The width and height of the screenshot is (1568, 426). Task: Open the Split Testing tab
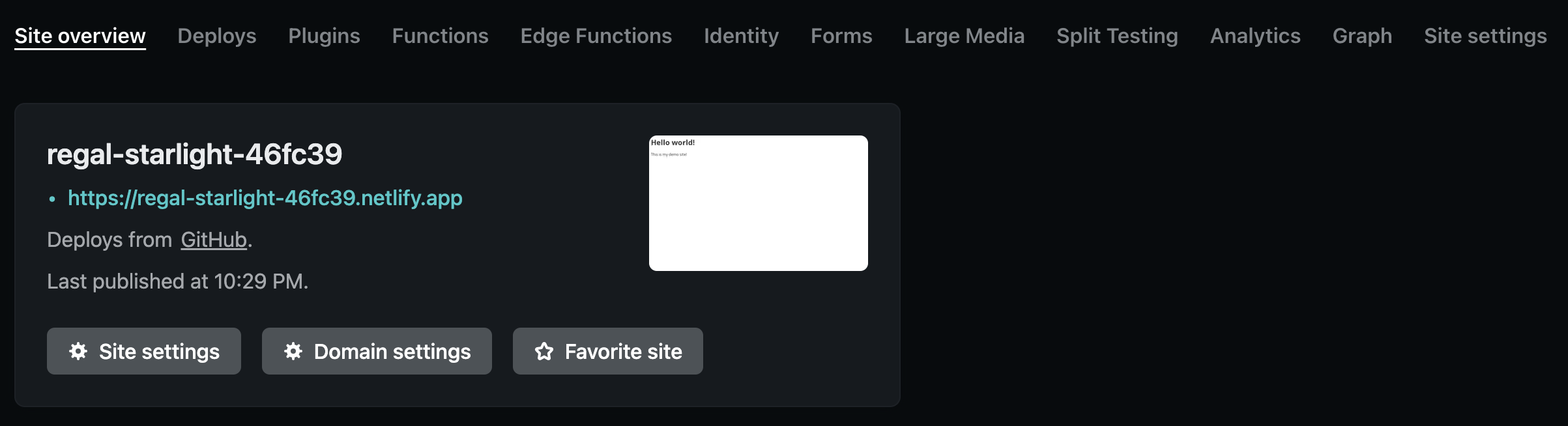[1118, 36]
